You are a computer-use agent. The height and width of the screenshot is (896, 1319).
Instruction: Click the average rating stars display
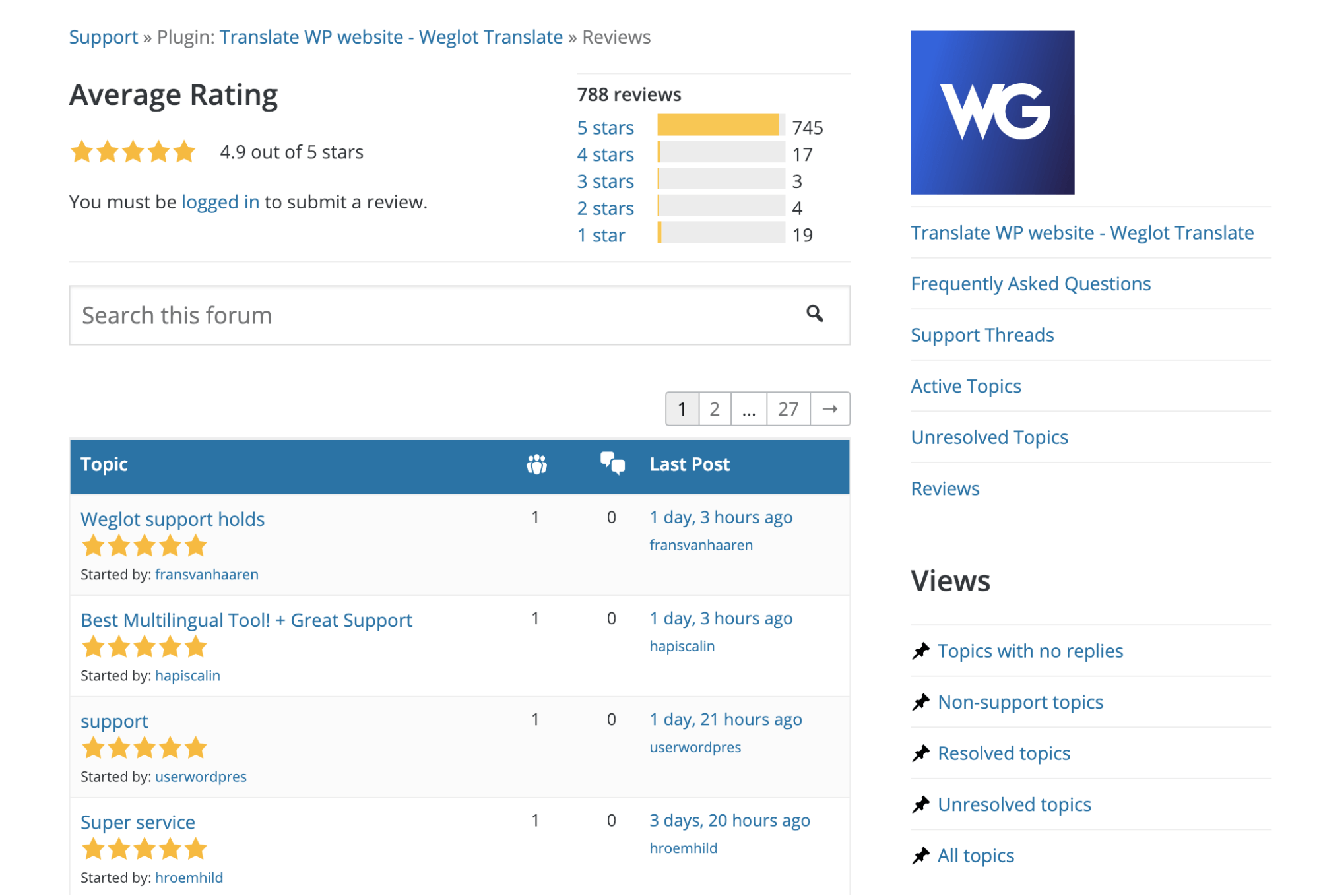click(x=133, y=152)
